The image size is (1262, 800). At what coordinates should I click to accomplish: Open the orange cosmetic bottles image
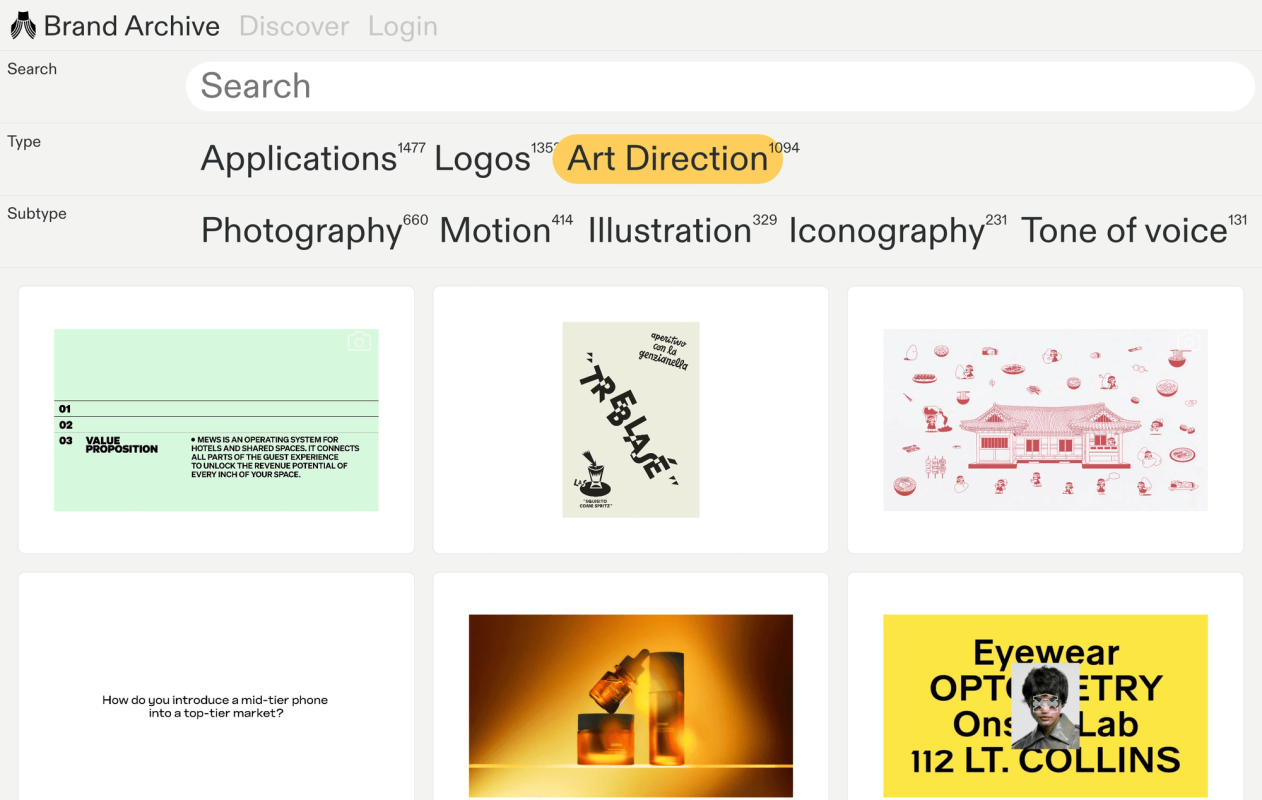tap(631, 706)
